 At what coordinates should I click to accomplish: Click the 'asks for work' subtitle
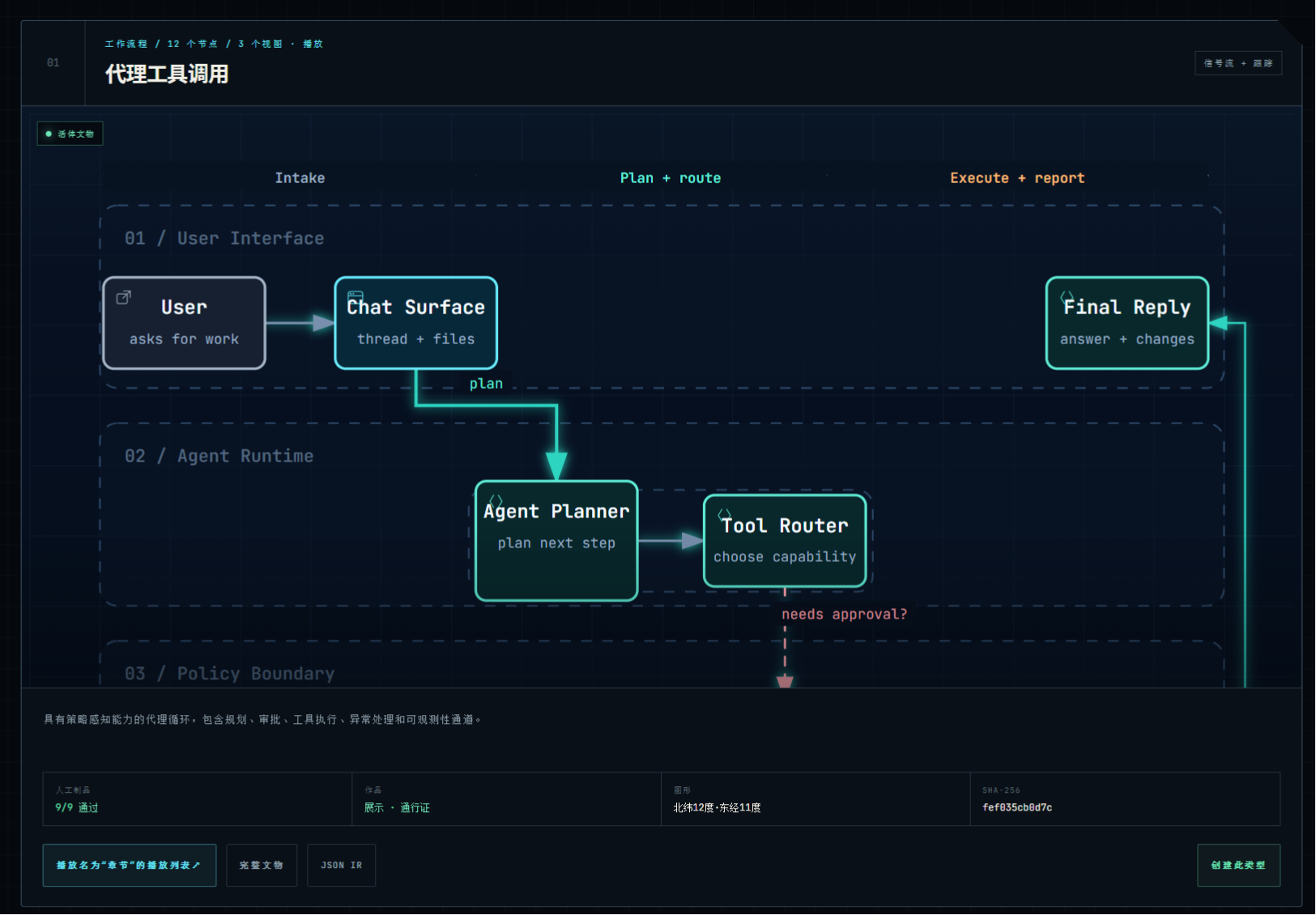tap(184, 339)
